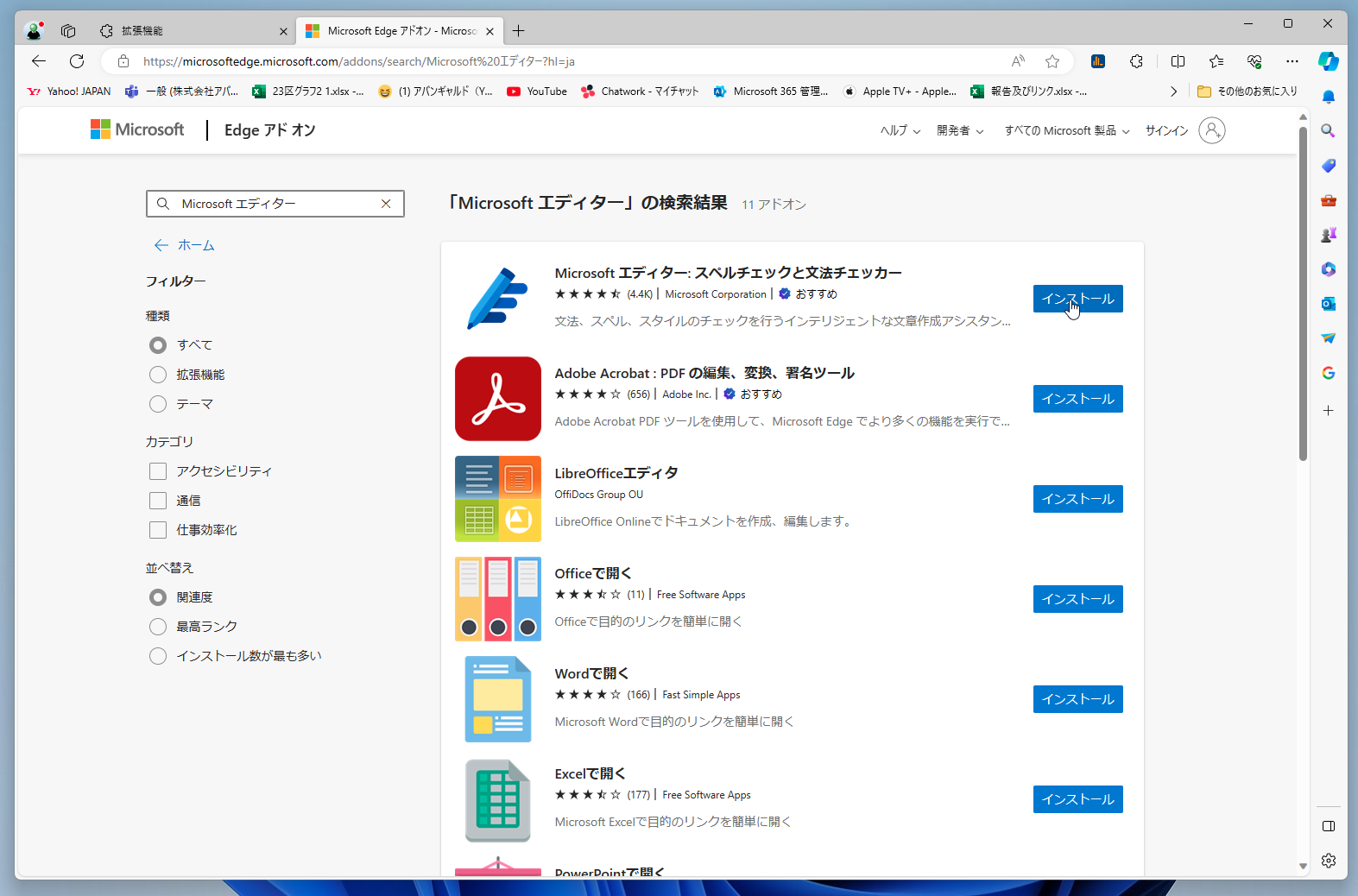Go back via the ホーム link
Image resolution: width=1358 pixels, height=896 pixels.
coord(184,245)
